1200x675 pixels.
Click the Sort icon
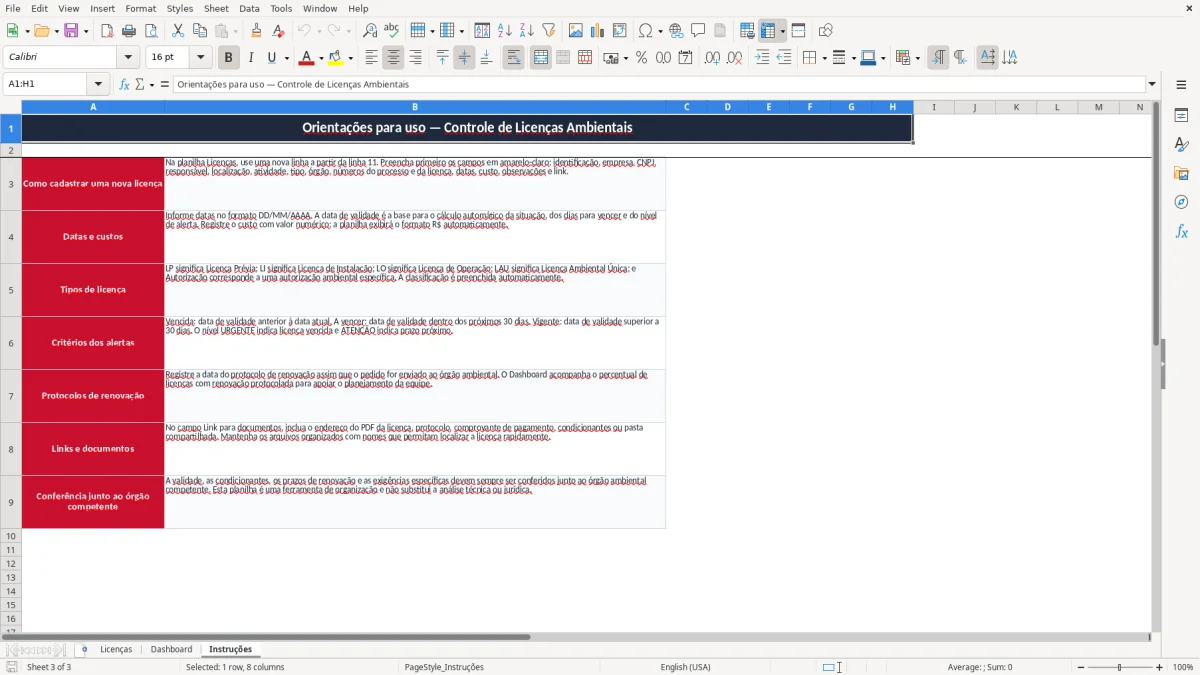pos(482,31)
